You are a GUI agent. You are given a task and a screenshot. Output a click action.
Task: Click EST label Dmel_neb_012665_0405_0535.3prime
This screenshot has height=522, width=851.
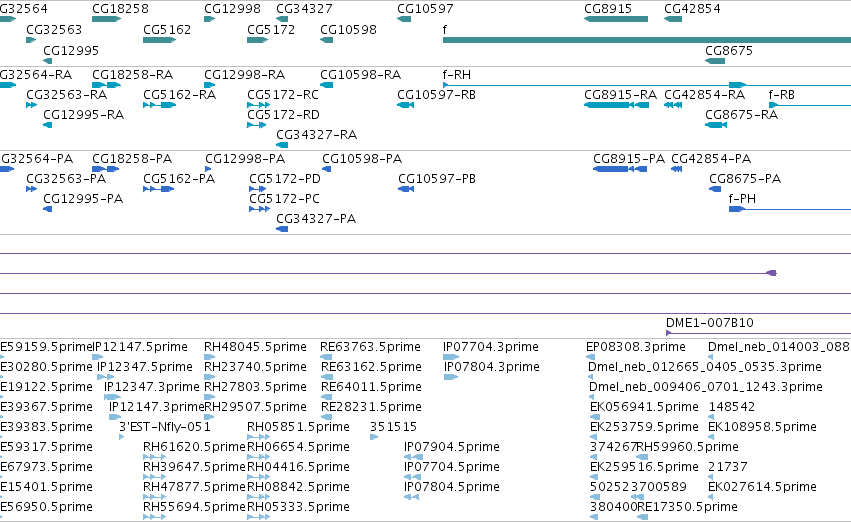tap(704, 367)
